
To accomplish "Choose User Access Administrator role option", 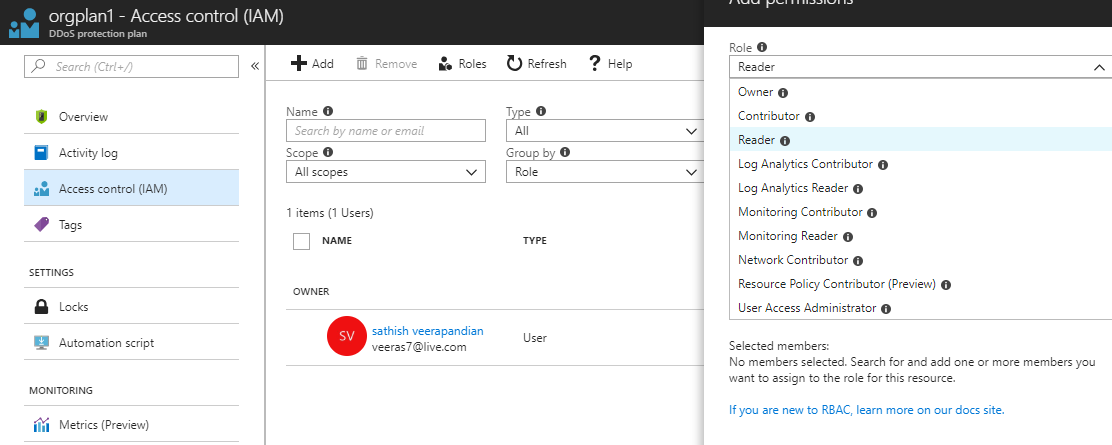I will pos(807,308).
